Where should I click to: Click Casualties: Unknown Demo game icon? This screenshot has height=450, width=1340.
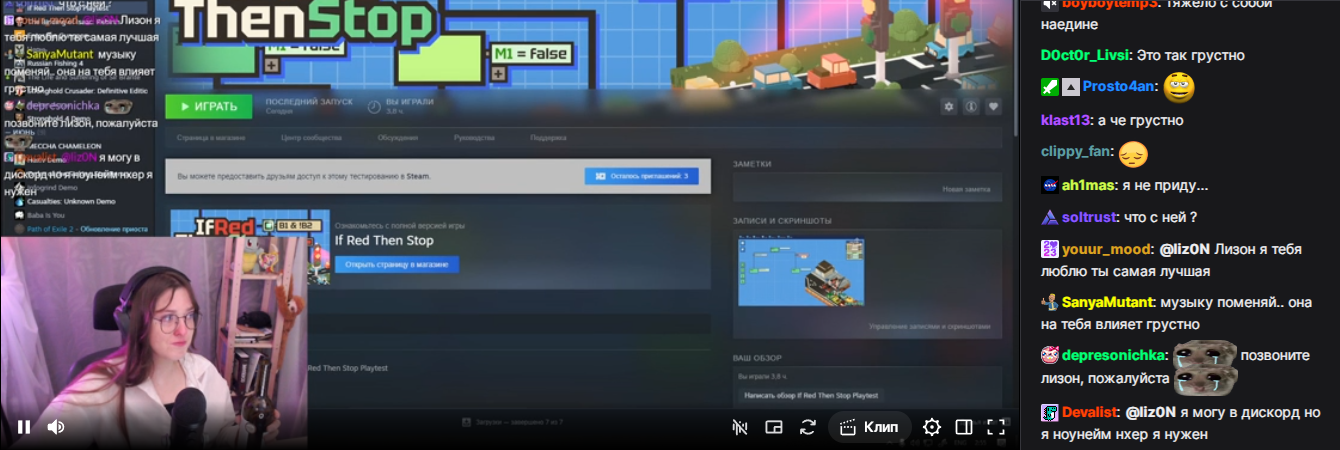click(19, 201)
